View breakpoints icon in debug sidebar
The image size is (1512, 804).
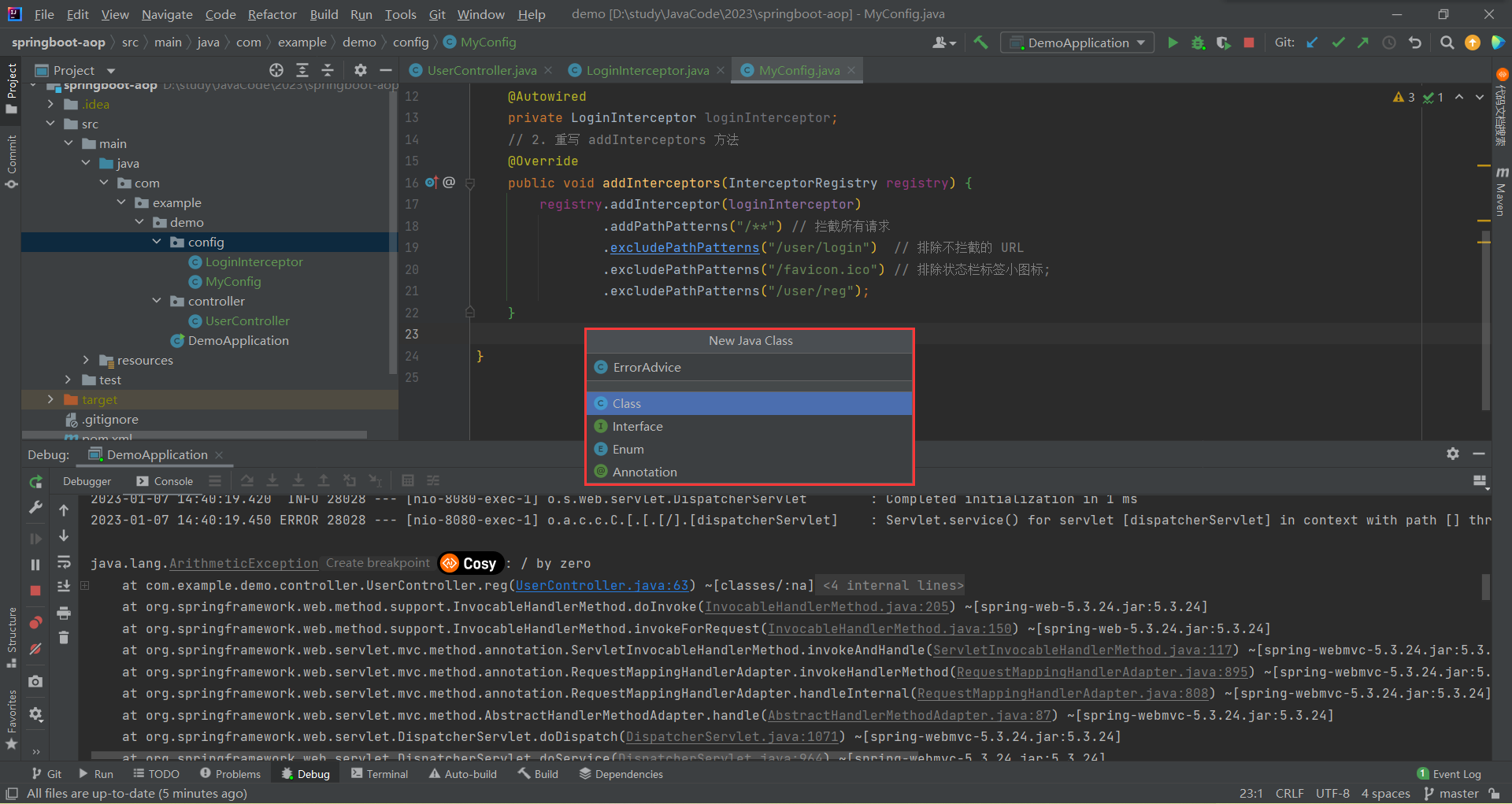click(35, 623)
